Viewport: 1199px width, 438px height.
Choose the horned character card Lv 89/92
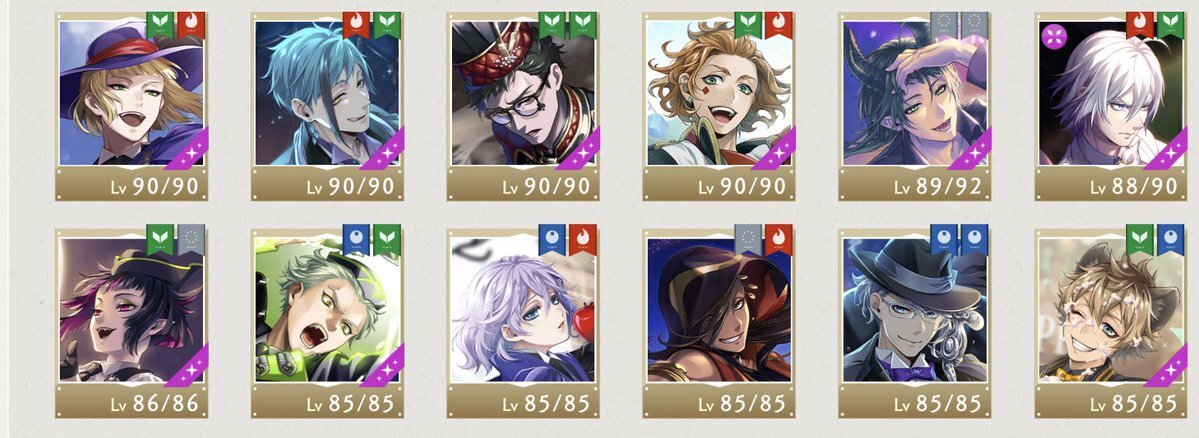(x=915, y=107)
